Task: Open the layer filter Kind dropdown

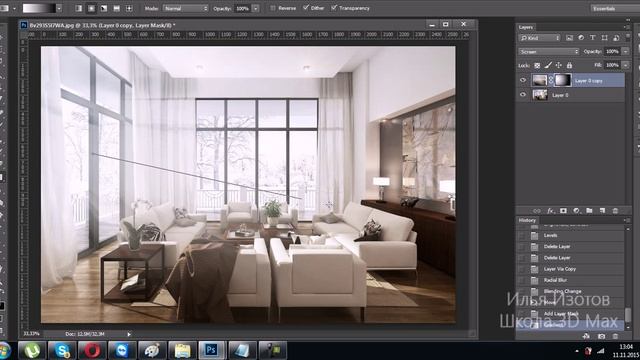Action: click(x=540, y=38)
